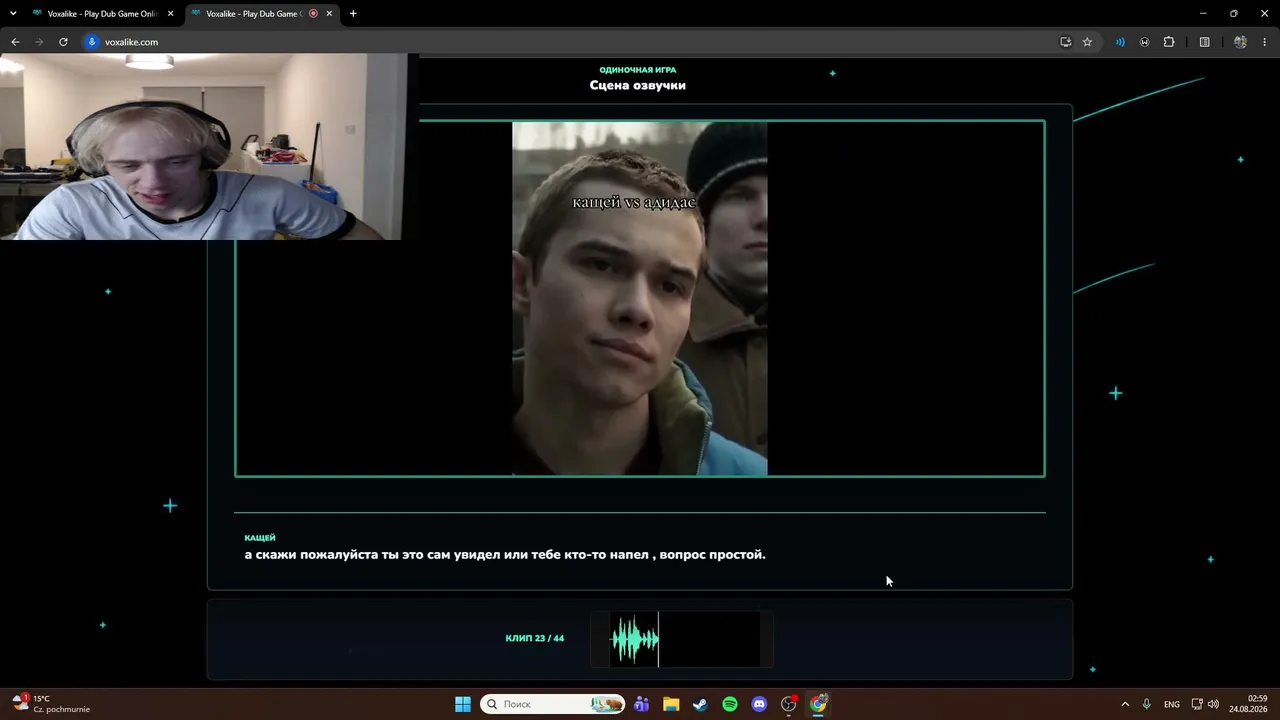The width and height of the screenshot is (1280, 720).
Task: Toggle the browser side panel
Action: 1205,42
